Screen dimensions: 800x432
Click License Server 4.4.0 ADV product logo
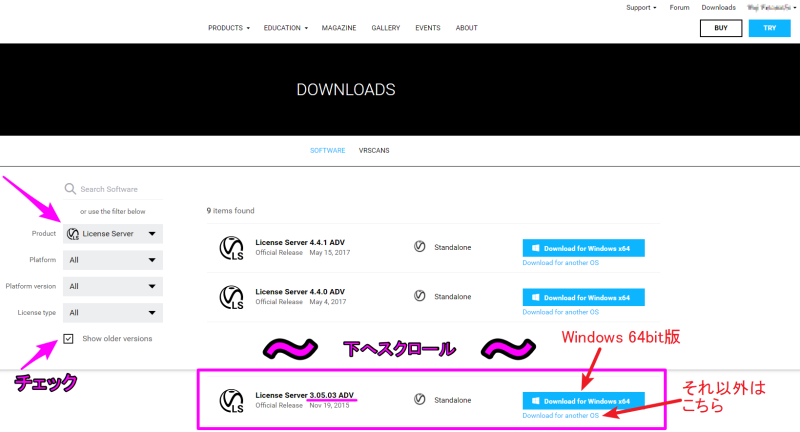pyautogui.click(x=232, y=297)
